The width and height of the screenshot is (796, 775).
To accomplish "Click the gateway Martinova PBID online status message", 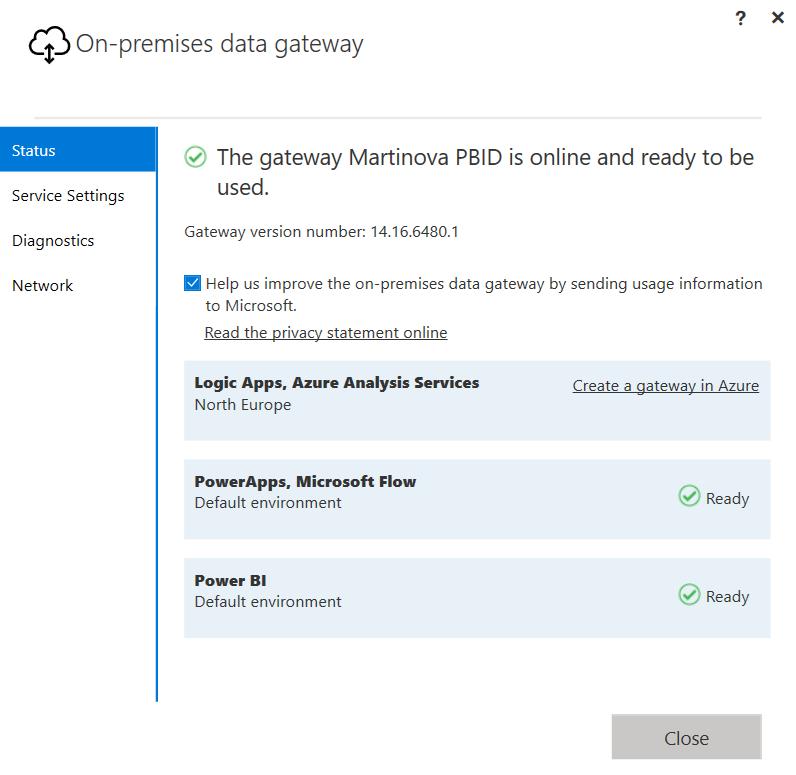I will (485, 172).
